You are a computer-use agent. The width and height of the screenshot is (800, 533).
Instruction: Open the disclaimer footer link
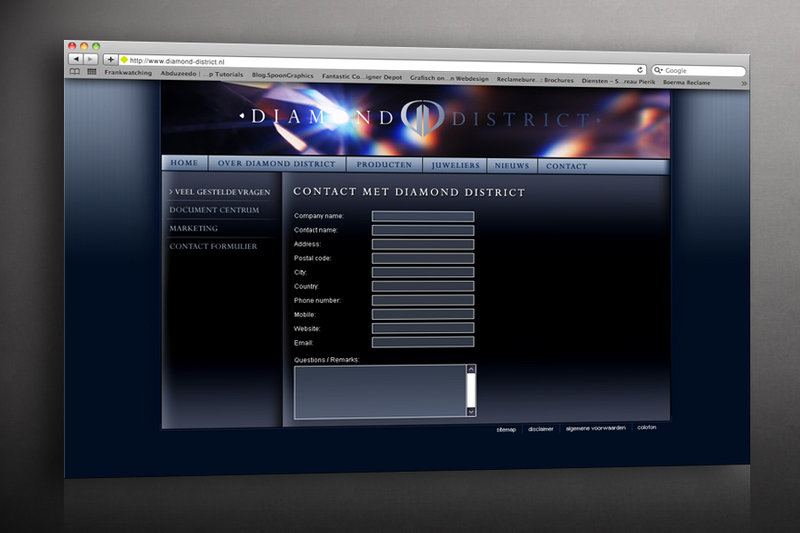pos(541,429)
